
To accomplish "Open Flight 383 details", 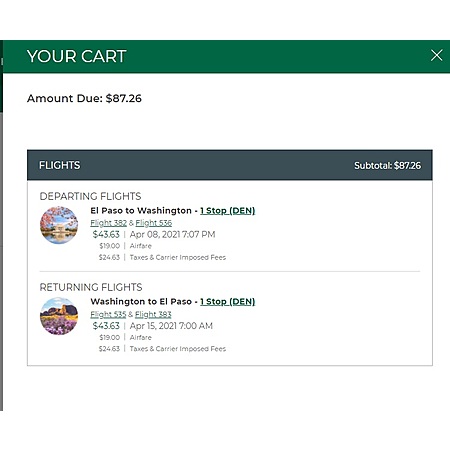I will click(153, 314).
